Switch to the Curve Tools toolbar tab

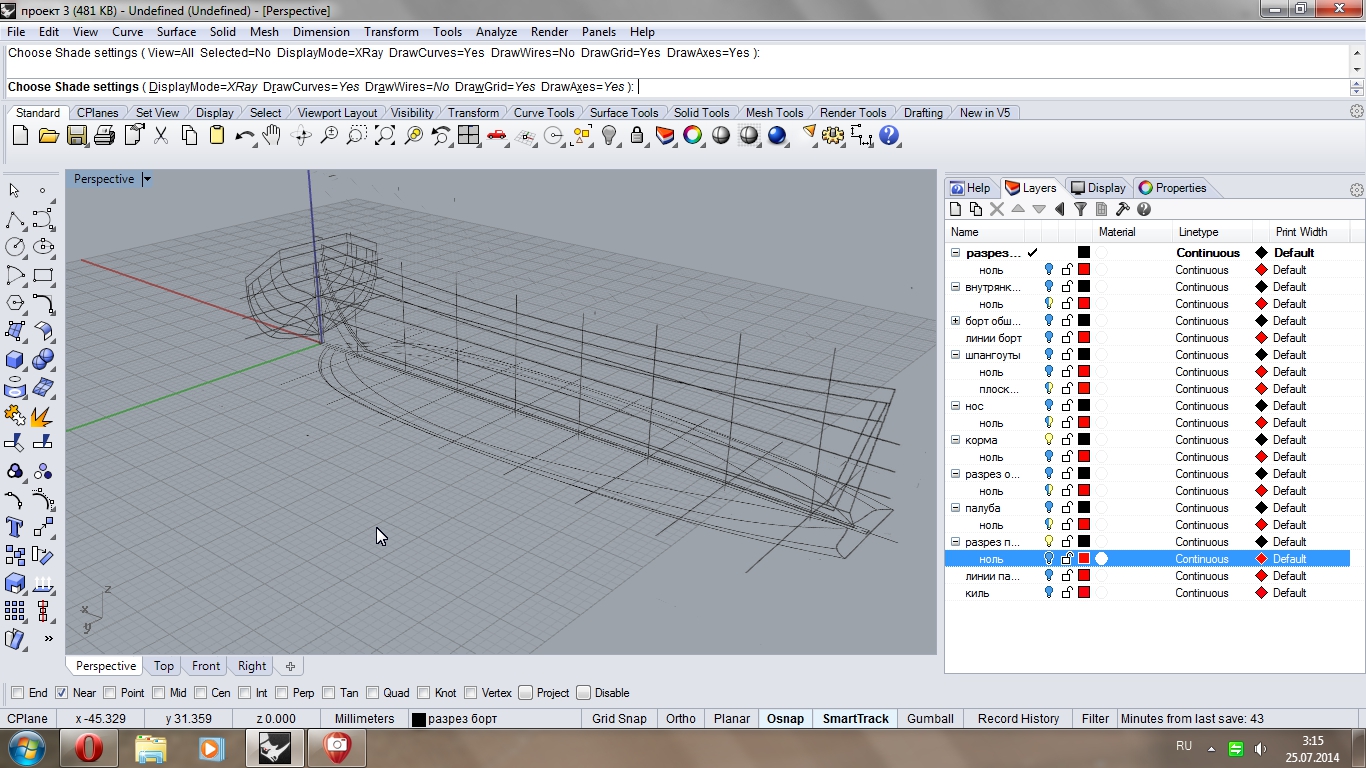coord(543,113)
